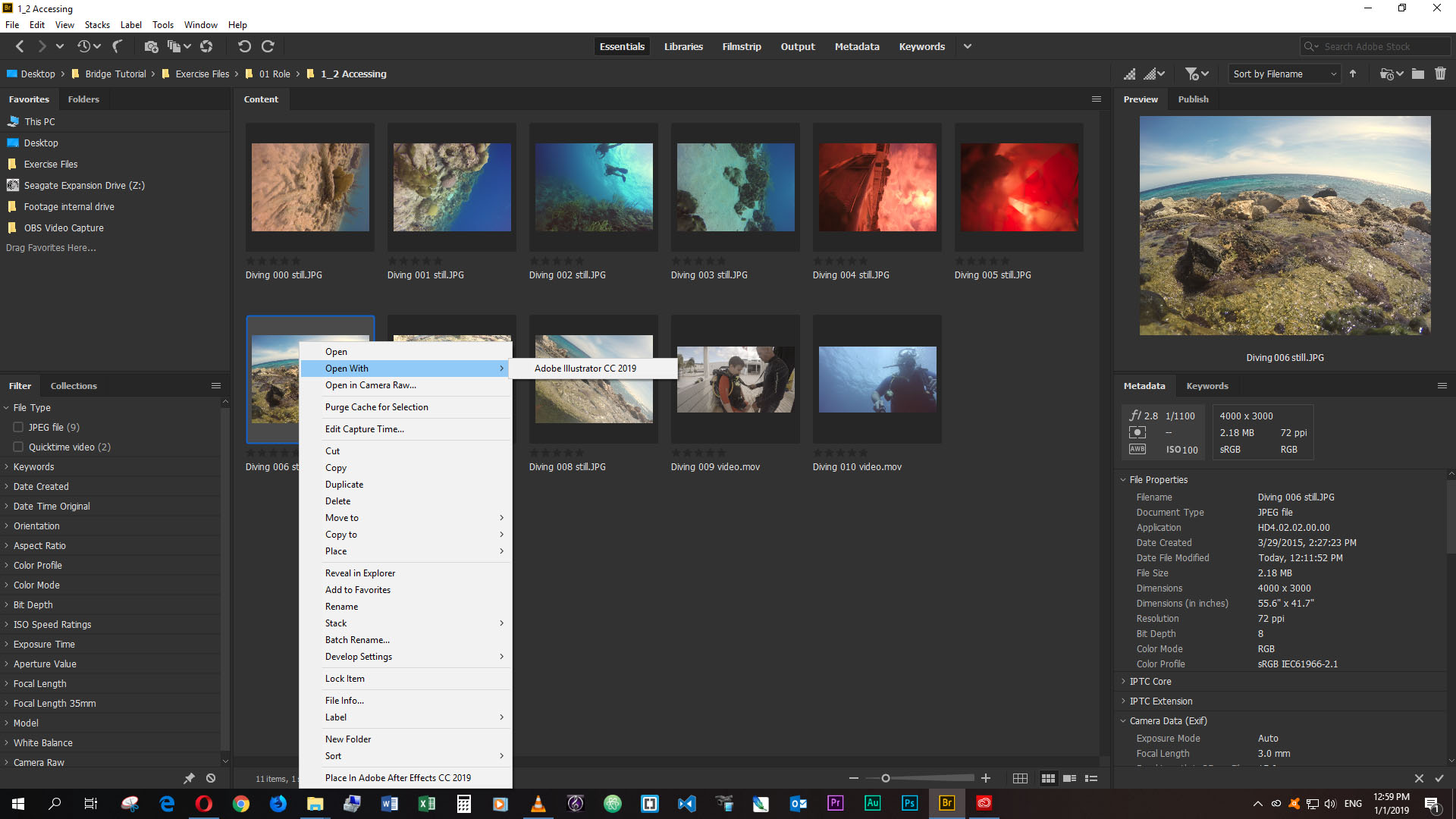Image resolution: width=1456 pixels, height=819 pixels.
Task: Choose Adobe Illustrator CC 2019 from Open With
Action: [x=585, y=368]
